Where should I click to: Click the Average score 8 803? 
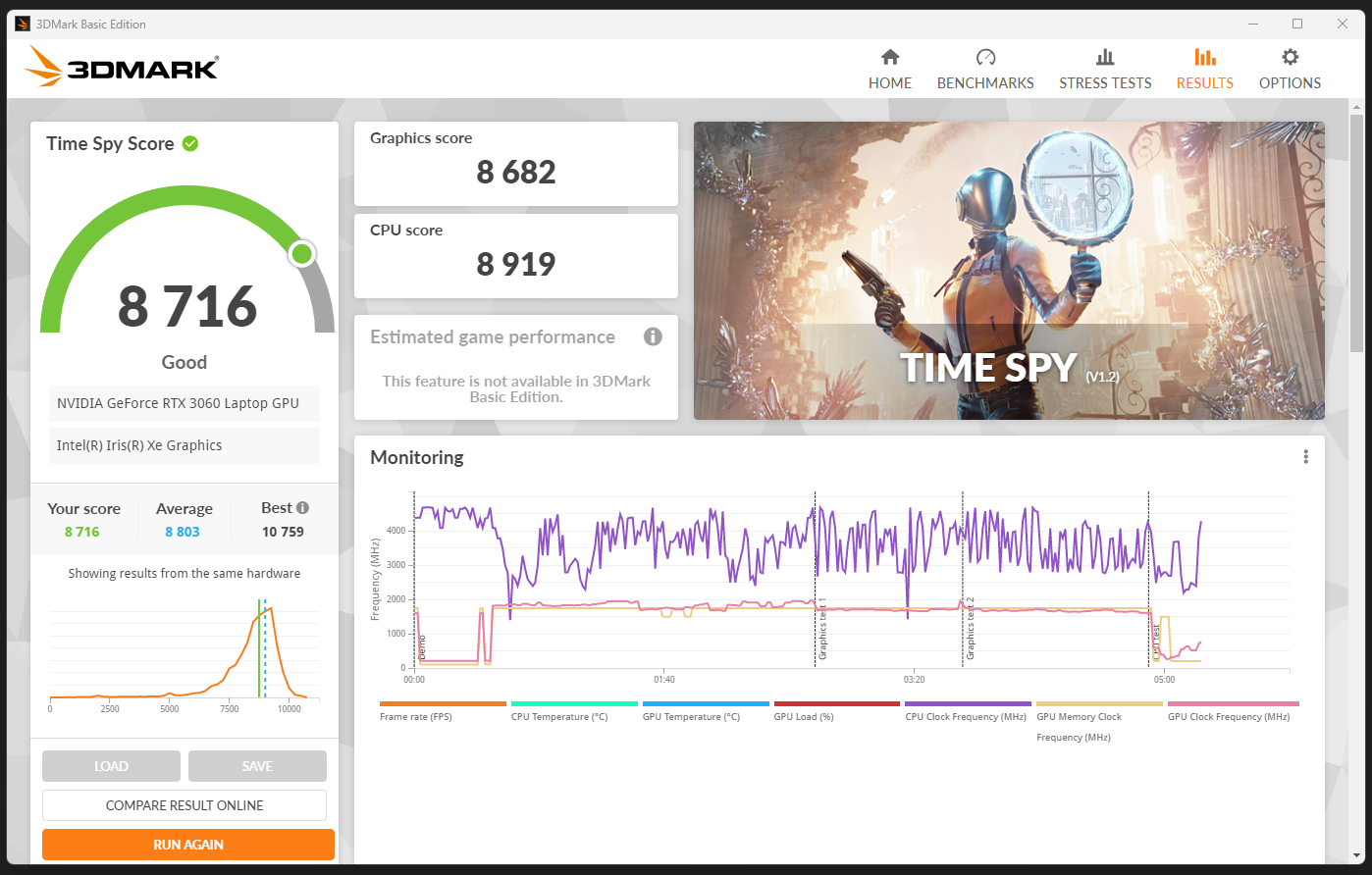click(x=183, y=532)
